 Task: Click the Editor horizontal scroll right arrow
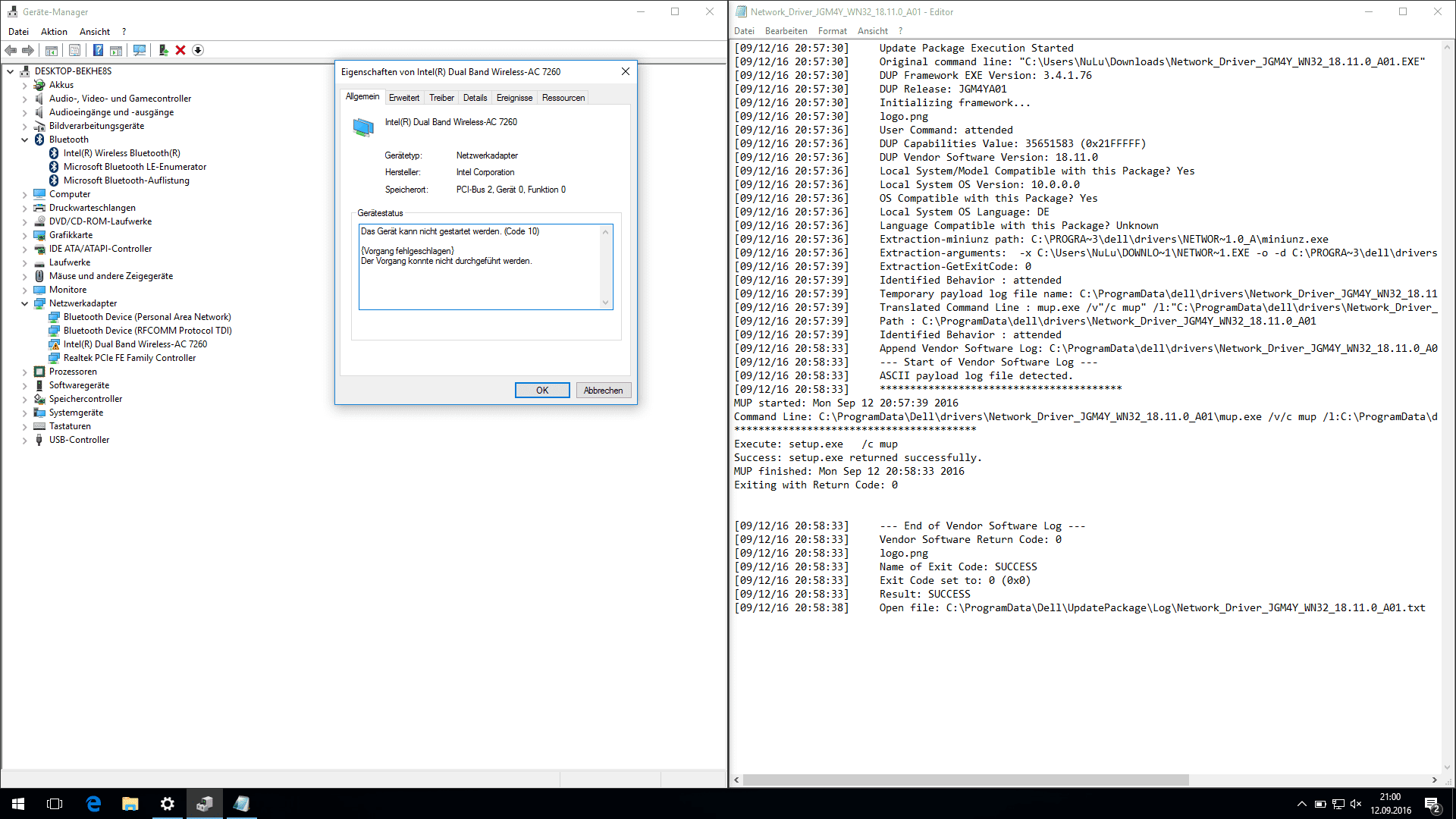[x=1434, y=780]
